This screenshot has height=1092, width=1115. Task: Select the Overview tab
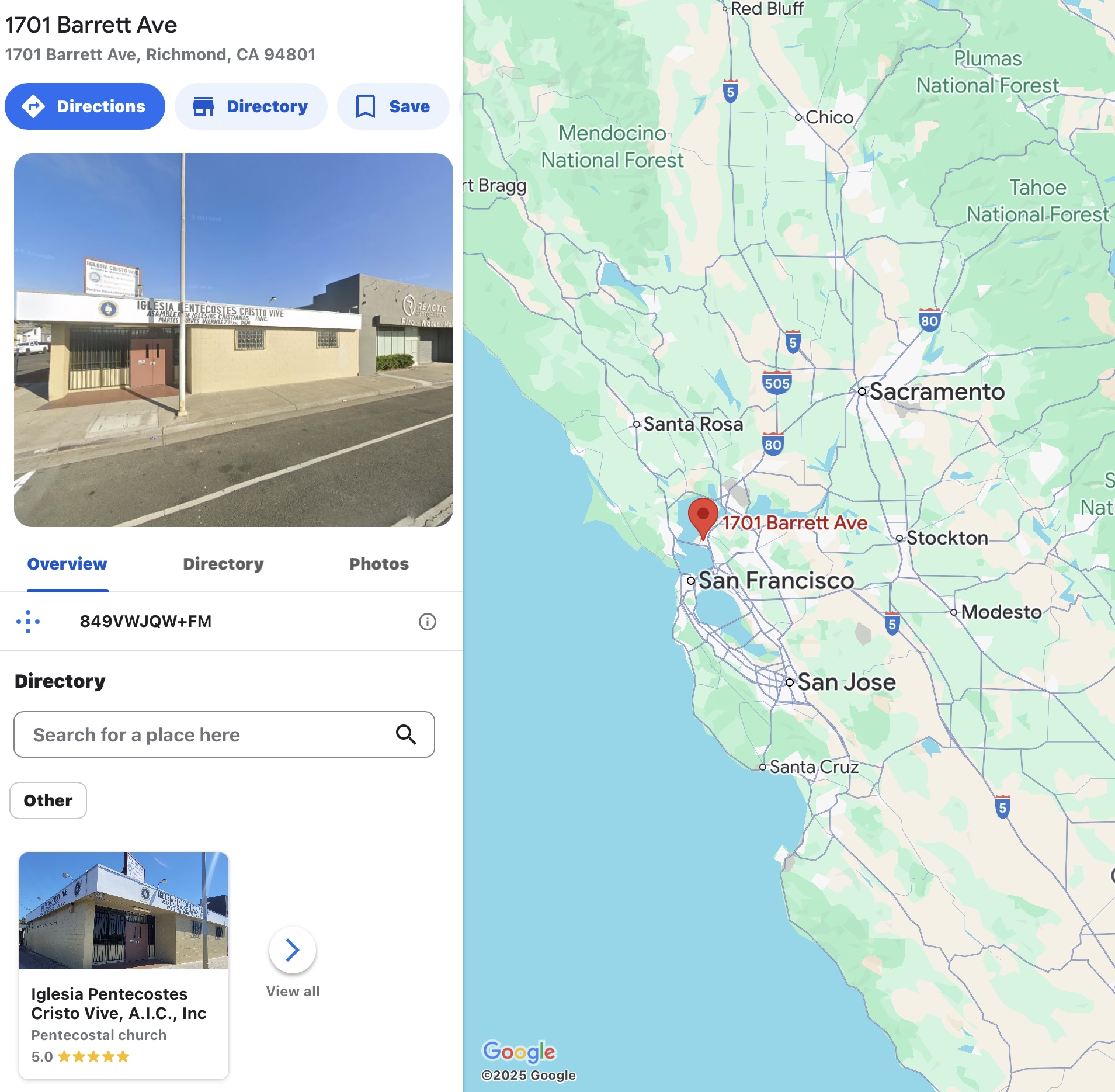(67, 564)
